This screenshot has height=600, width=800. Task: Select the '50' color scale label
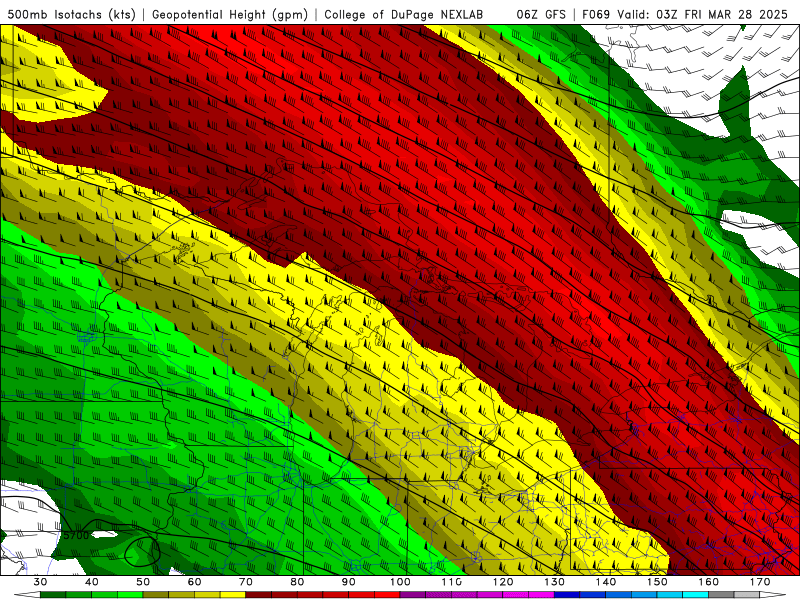pyautogui.click(x=143, y=582)
